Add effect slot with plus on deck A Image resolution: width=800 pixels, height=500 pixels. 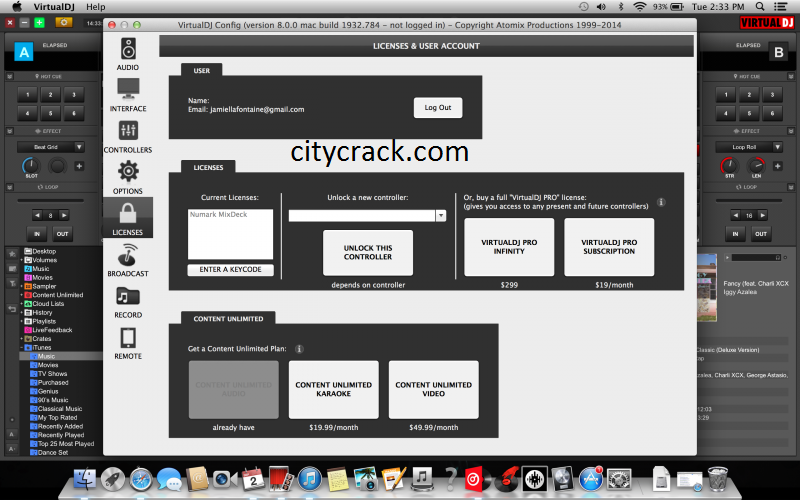pyautogui.click(x=79, y=166)
